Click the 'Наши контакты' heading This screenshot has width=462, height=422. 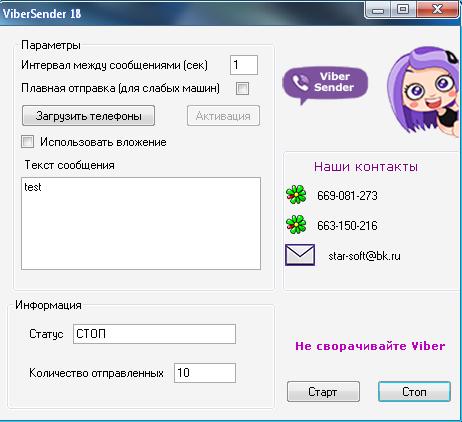366,167
